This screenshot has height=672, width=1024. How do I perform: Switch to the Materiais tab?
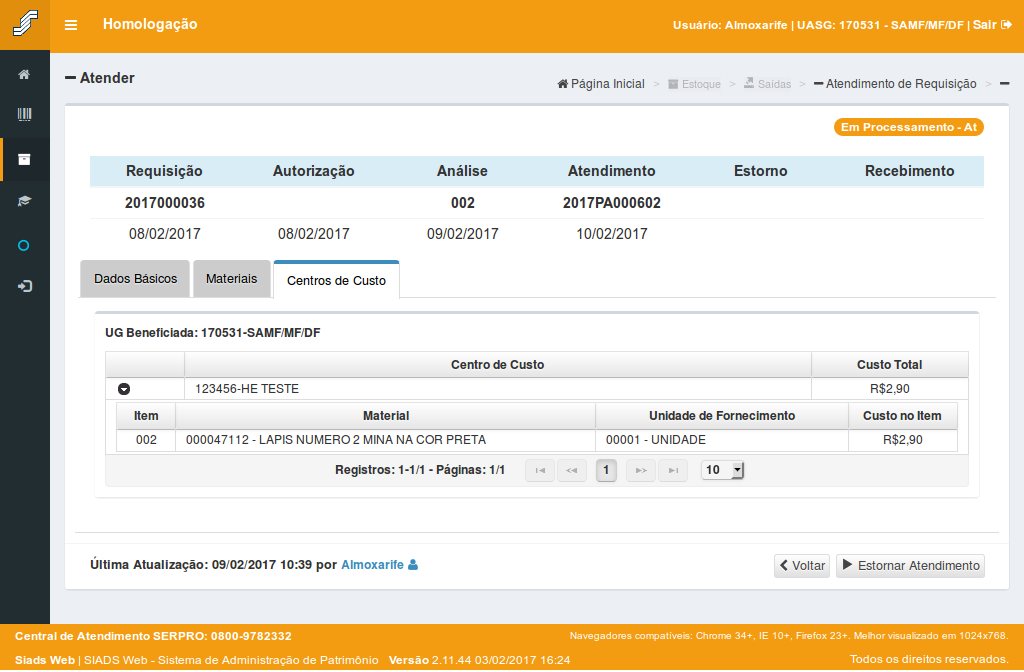pos(232,279)
